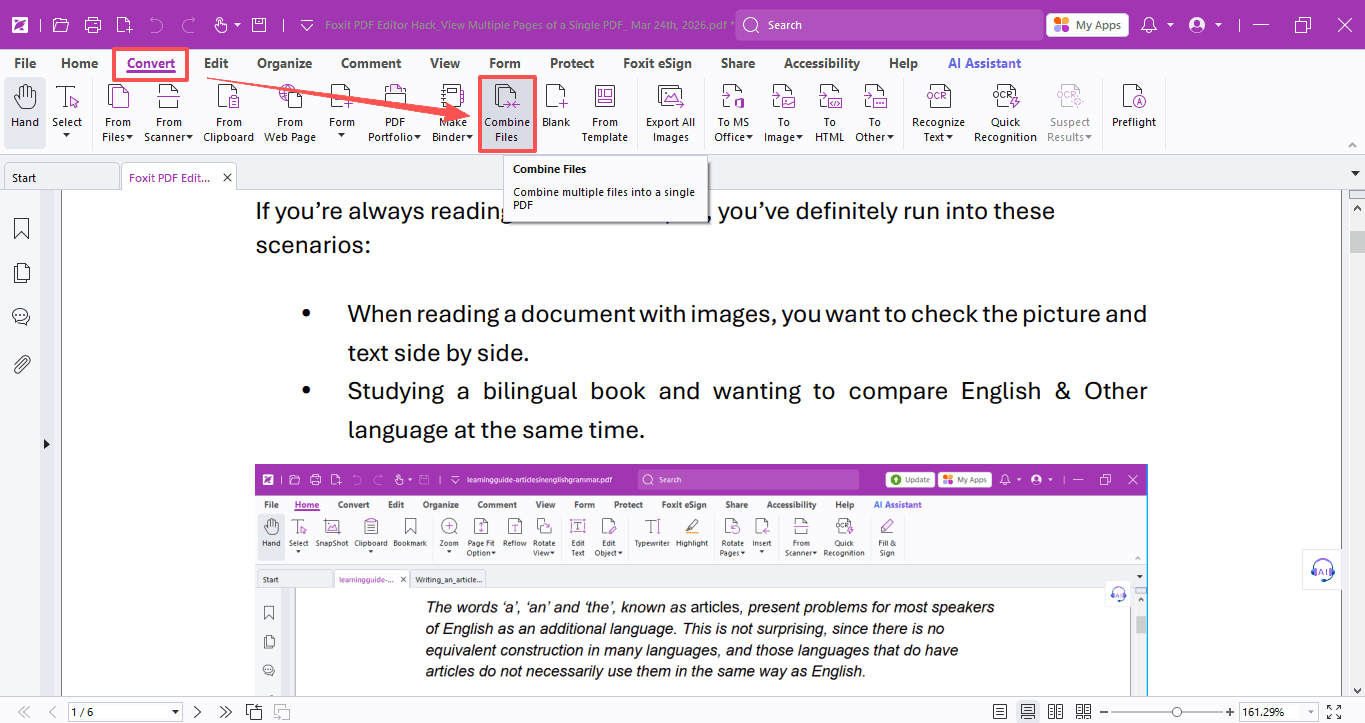Click the Open folder icon in title bar

[x=60, y=25]
